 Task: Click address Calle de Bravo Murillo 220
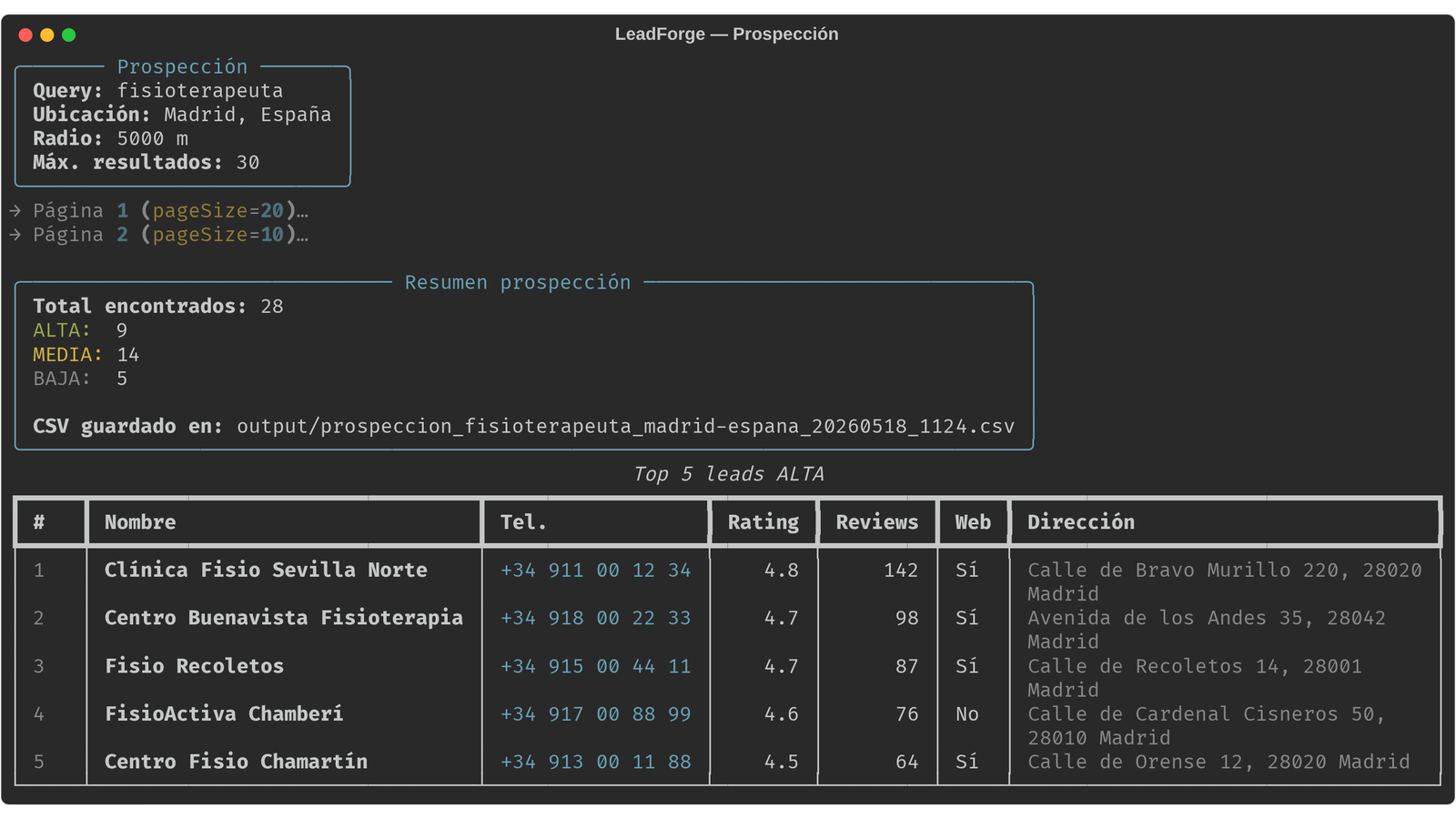(x=1225, y=582)
